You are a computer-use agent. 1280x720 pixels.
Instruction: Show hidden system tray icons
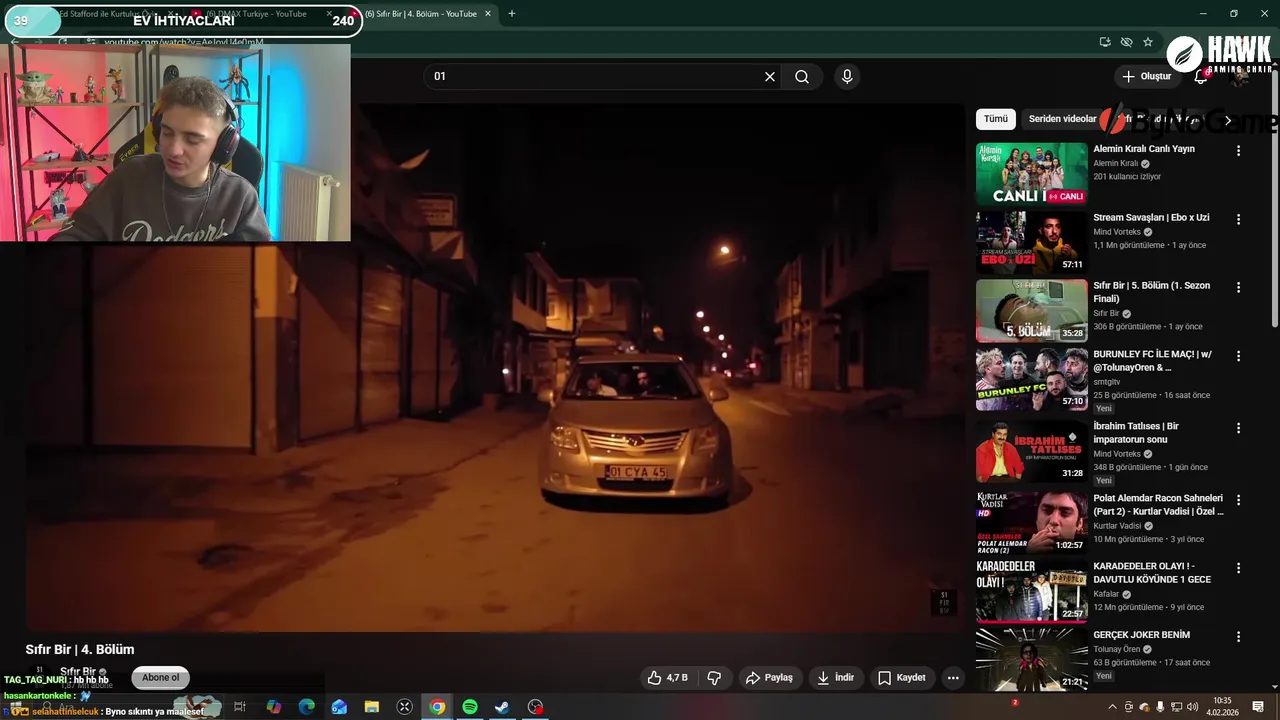point(1112,707)
